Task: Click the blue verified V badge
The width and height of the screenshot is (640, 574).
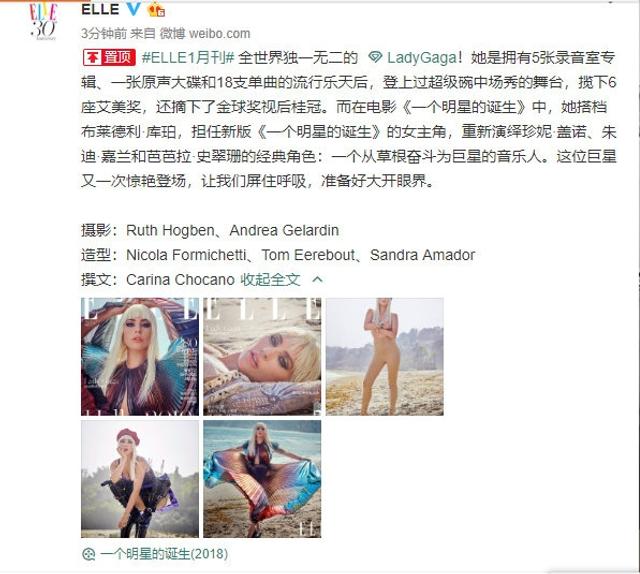Action: point(133,9)
